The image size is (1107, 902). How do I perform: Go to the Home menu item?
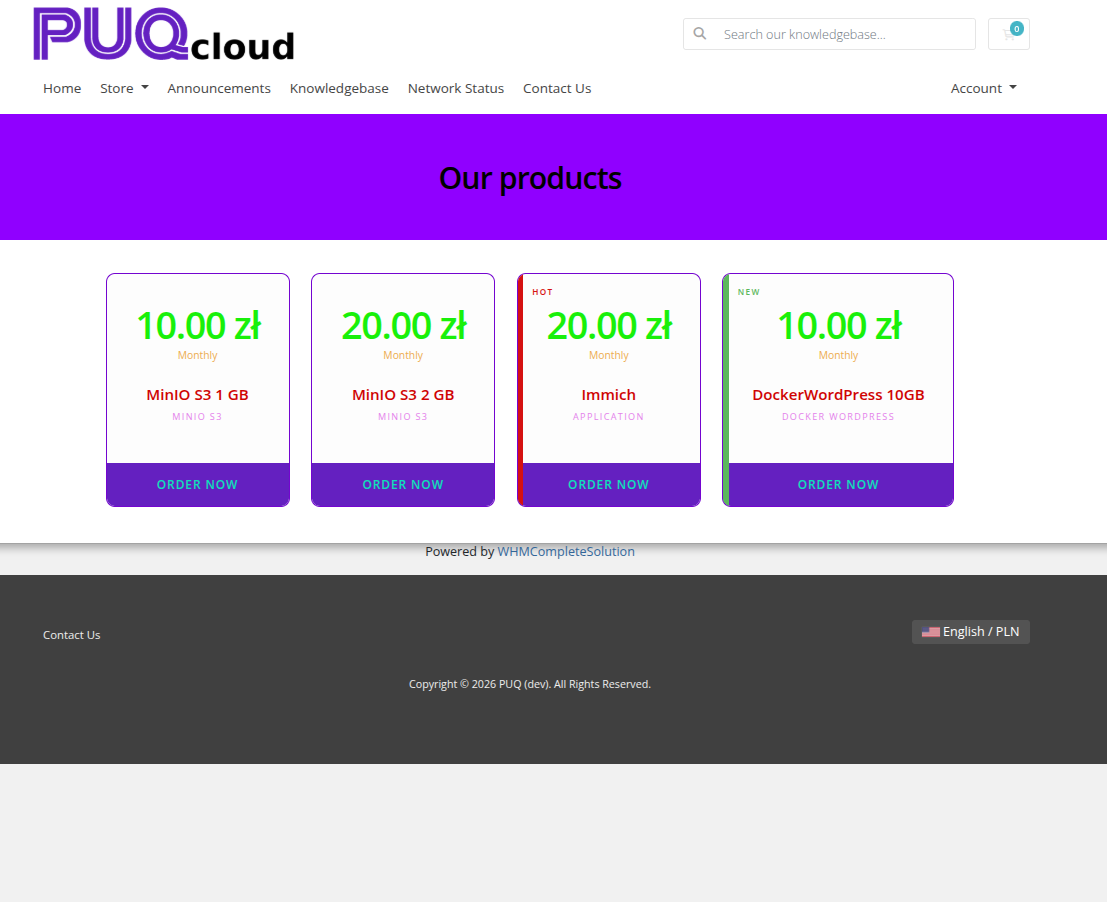[x=62, y=88]
